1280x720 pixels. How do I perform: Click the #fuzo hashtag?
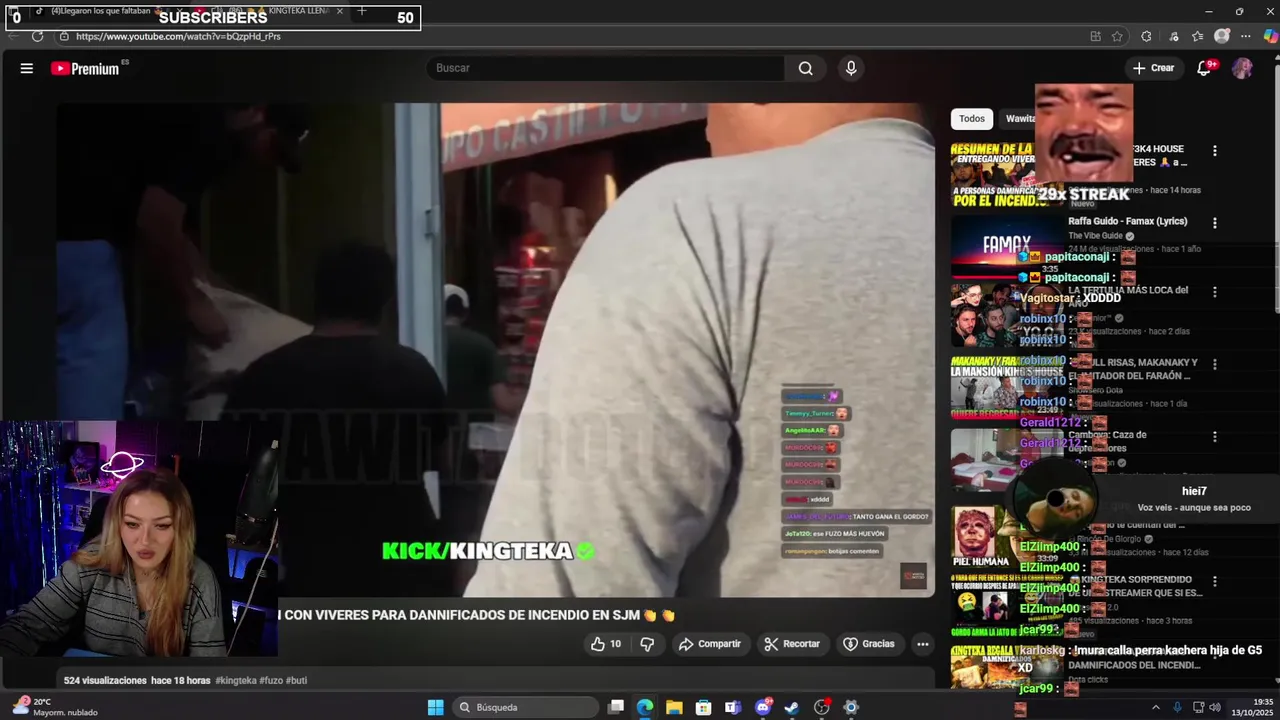pyautogui.click(x=271, y=680)
